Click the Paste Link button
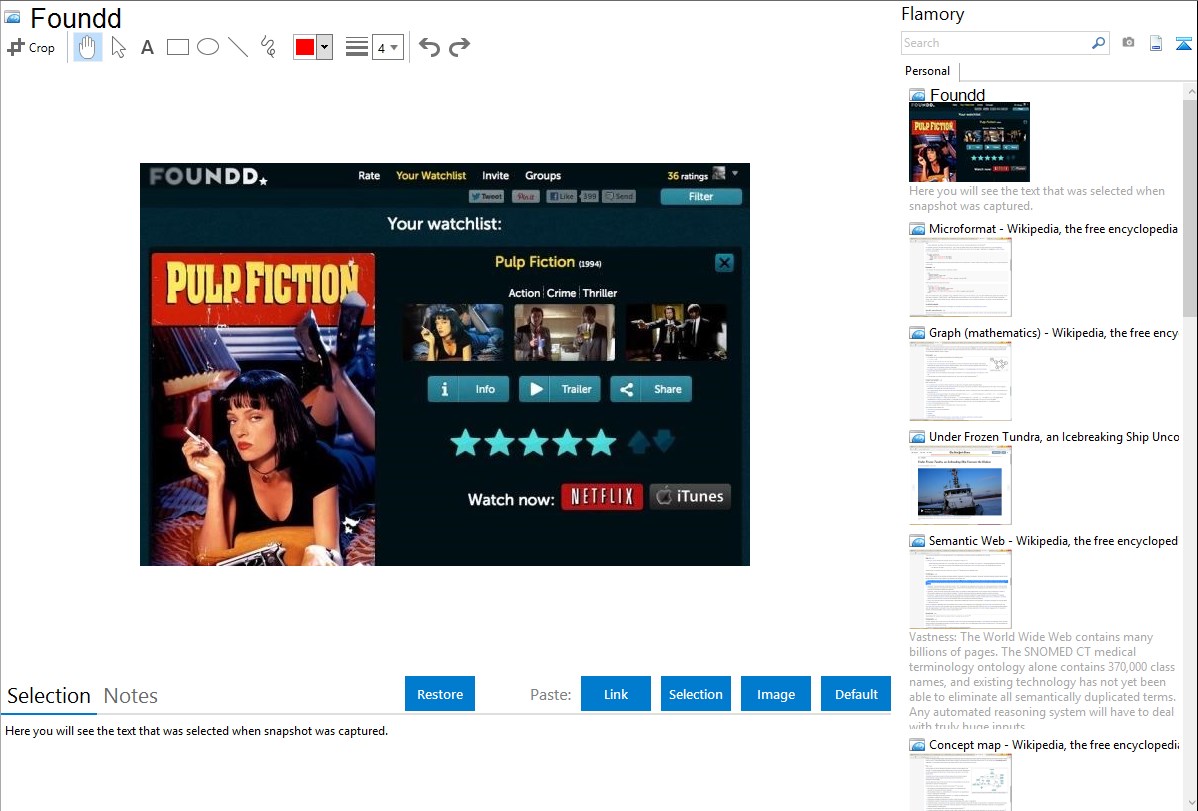 point(616,693)
